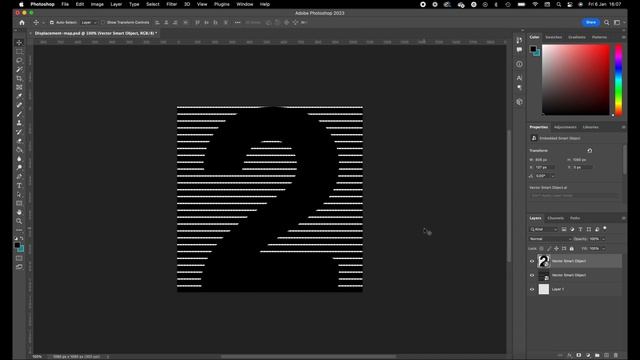The height and width of the screenshot is (360, 640).
Task: Open the Layers panel options menu
Action: (623, 218)
